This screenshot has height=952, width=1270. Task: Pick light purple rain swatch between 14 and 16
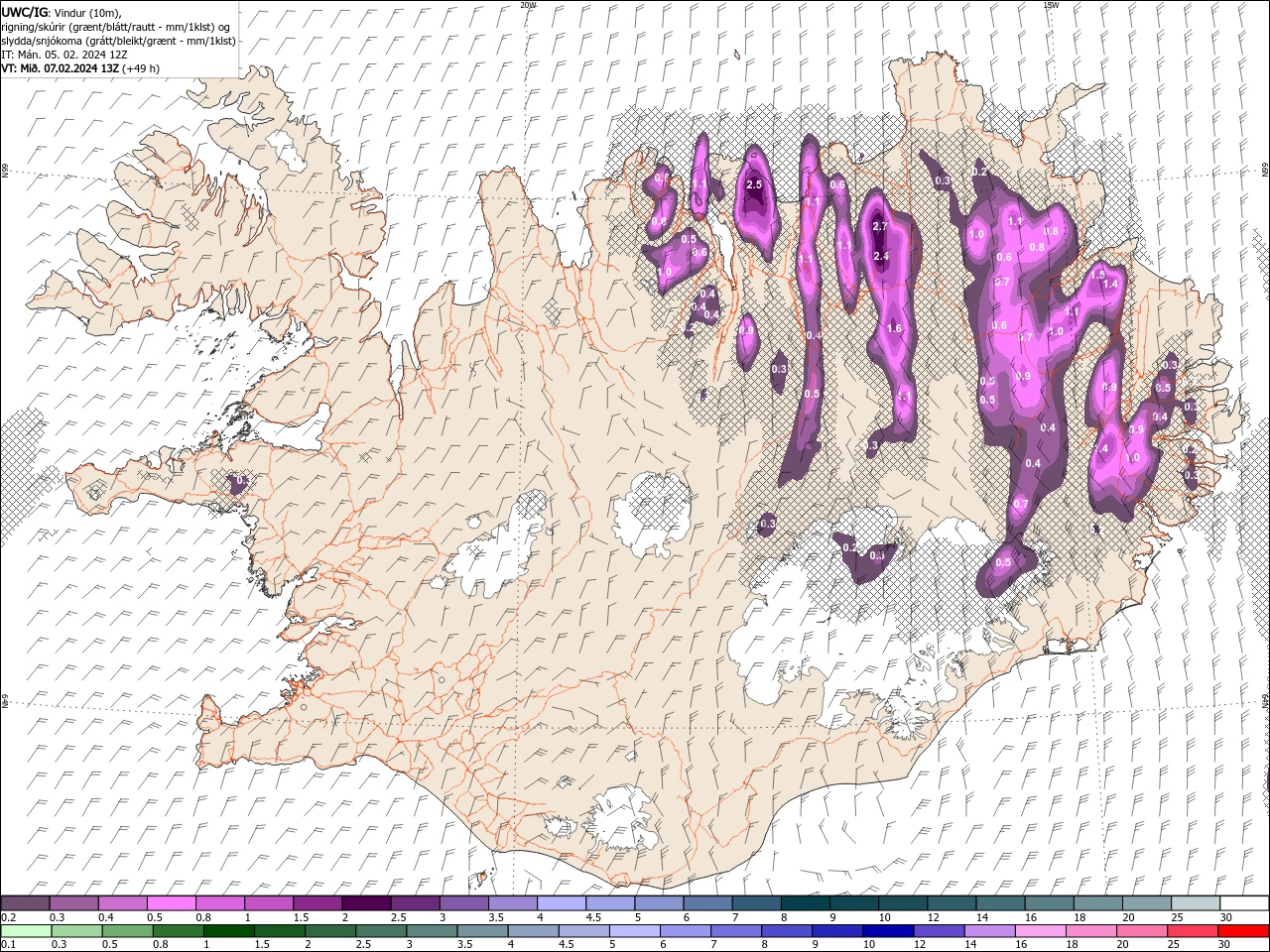[x=989, y=931]
